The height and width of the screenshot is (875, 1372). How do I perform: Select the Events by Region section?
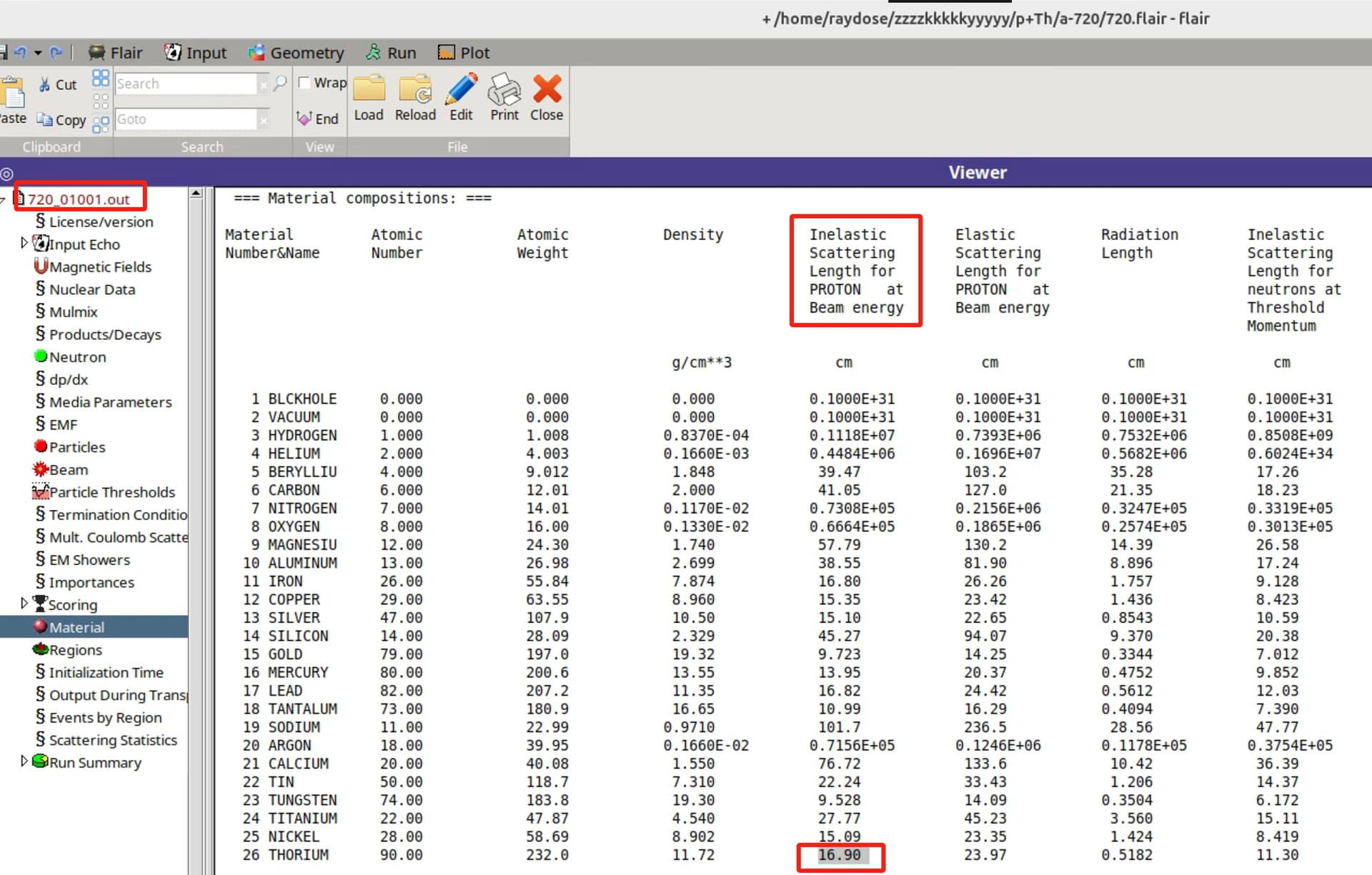pyautogui.click(x=99, y=716)
